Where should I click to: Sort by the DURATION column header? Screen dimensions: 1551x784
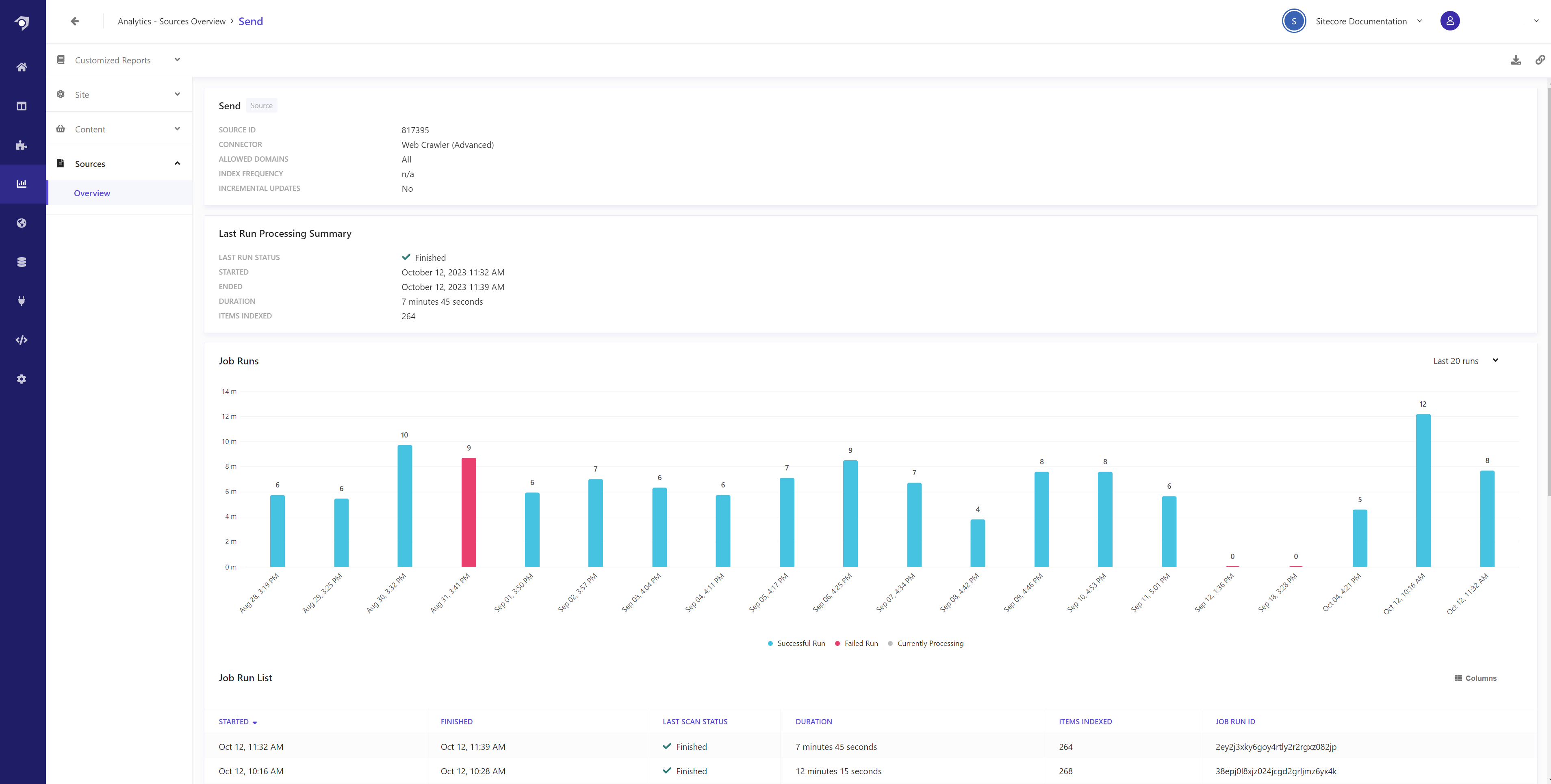813,722
